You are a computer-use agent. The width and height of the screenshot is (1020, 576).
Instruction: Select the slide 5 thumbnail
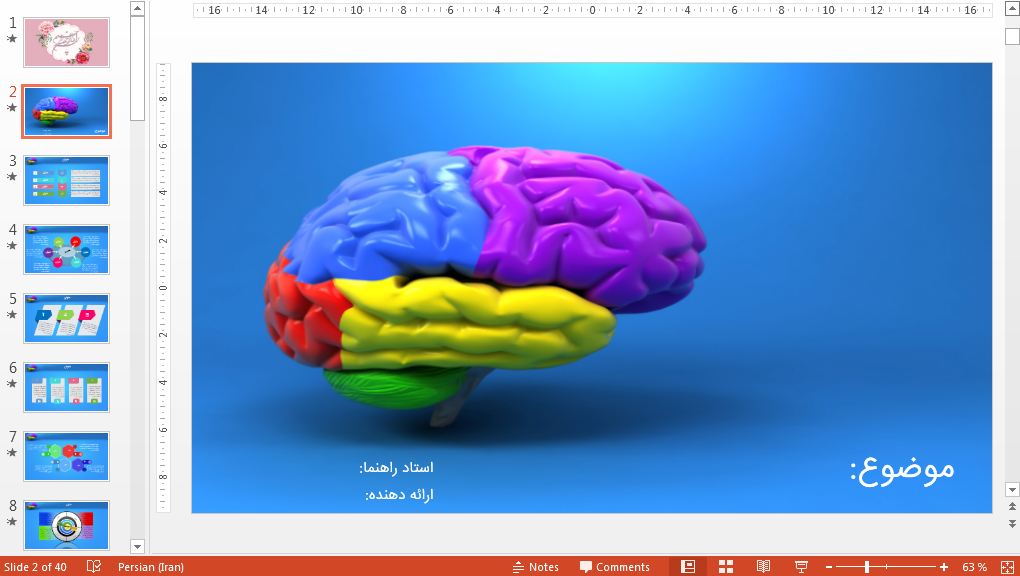[66, 318]
